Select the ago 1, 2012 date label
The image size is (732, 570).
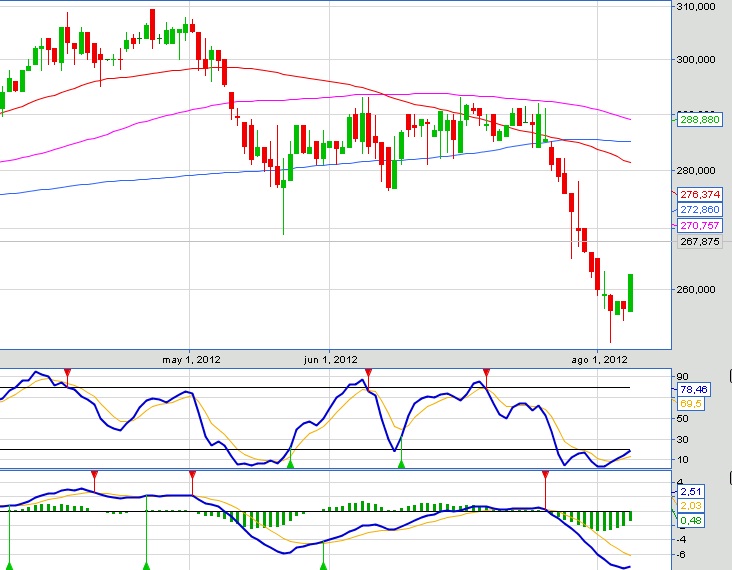(x=597, y=359)
